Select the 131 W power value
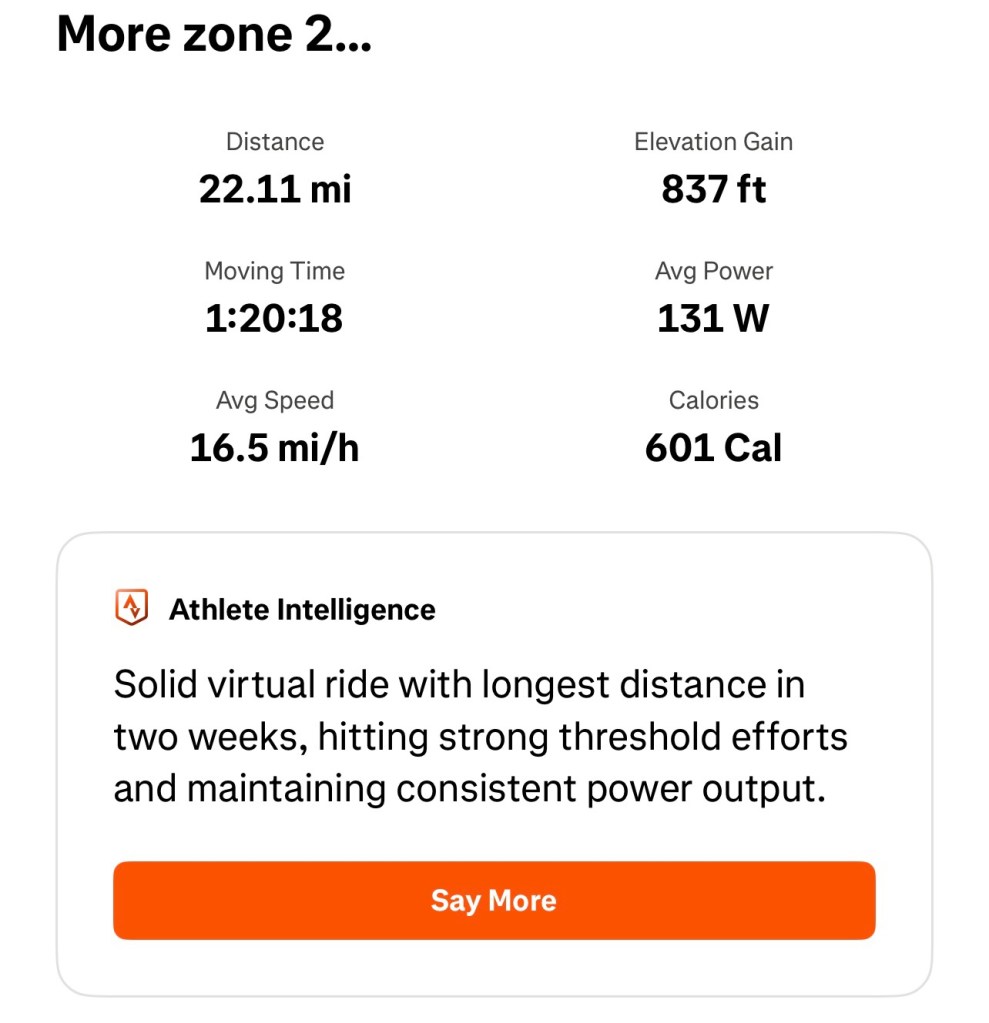 713,318
